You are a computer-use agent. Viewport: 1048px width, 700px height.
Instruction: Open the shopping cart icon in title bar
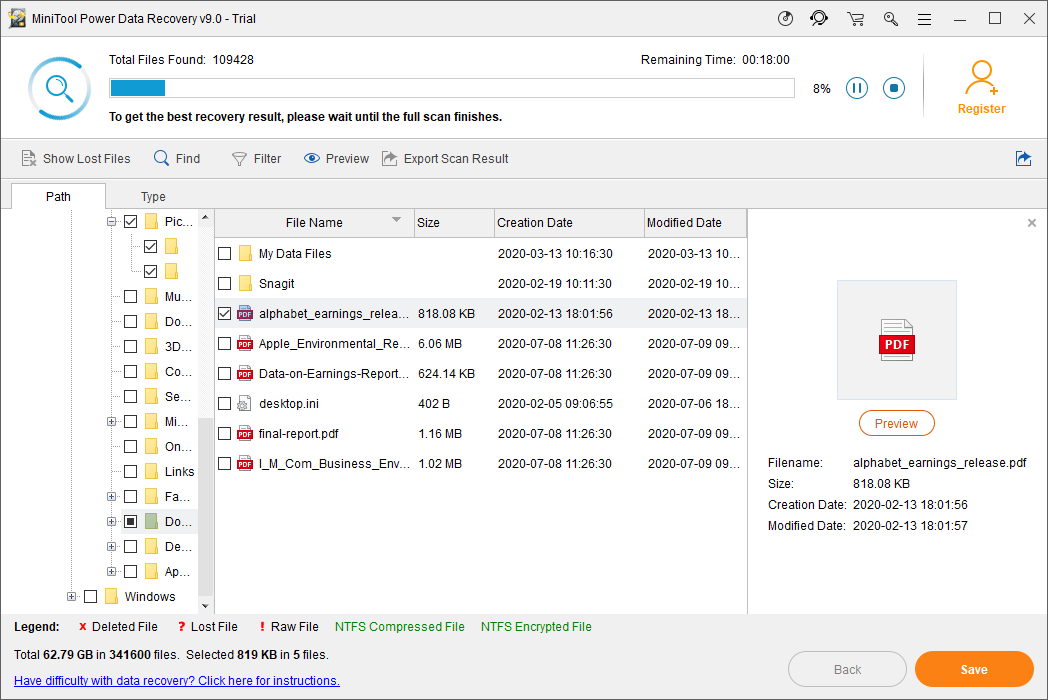(855, 19)
